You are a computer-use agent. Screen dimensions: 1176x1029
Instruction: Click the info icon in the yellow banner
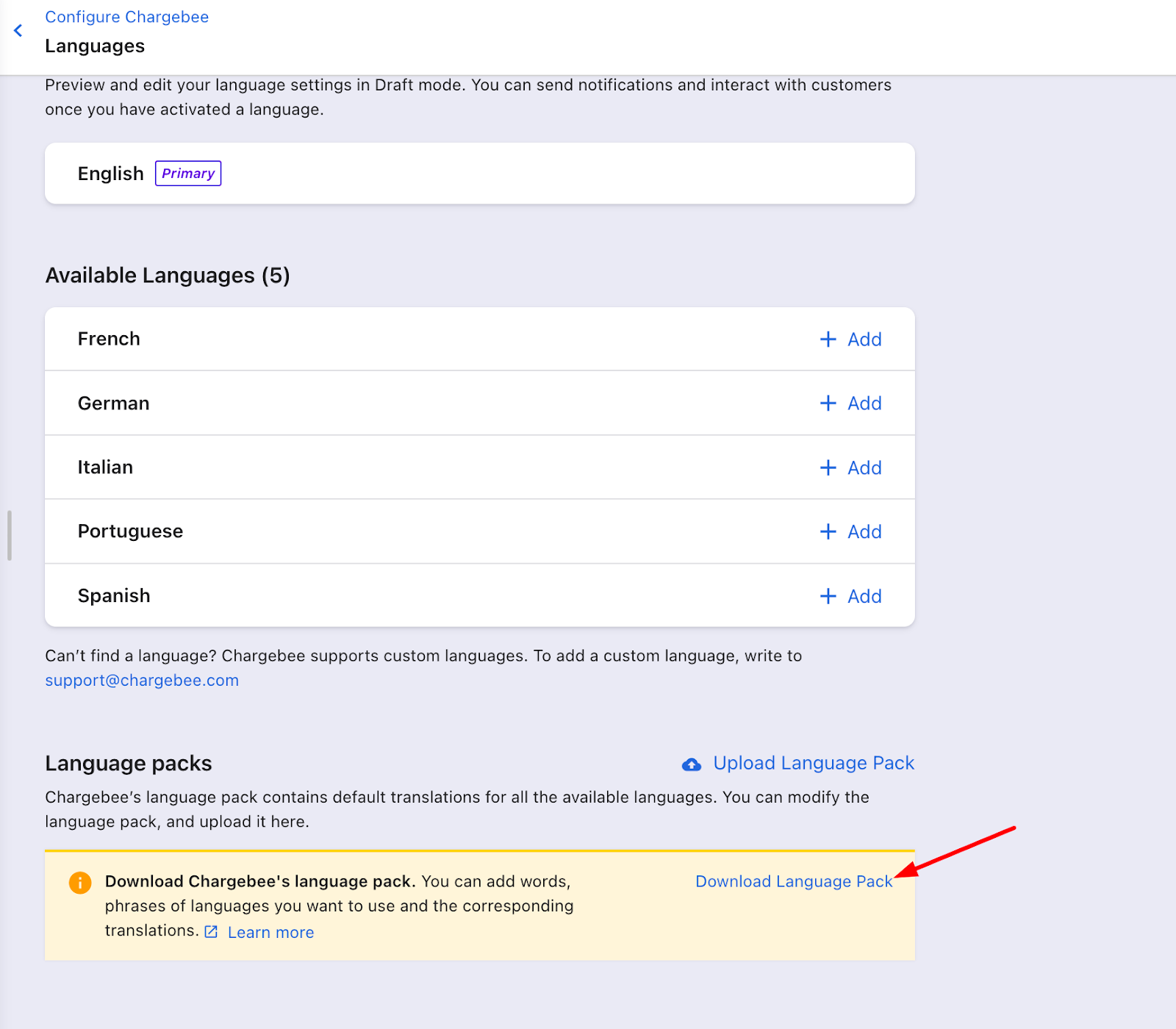tap(79, 883)
